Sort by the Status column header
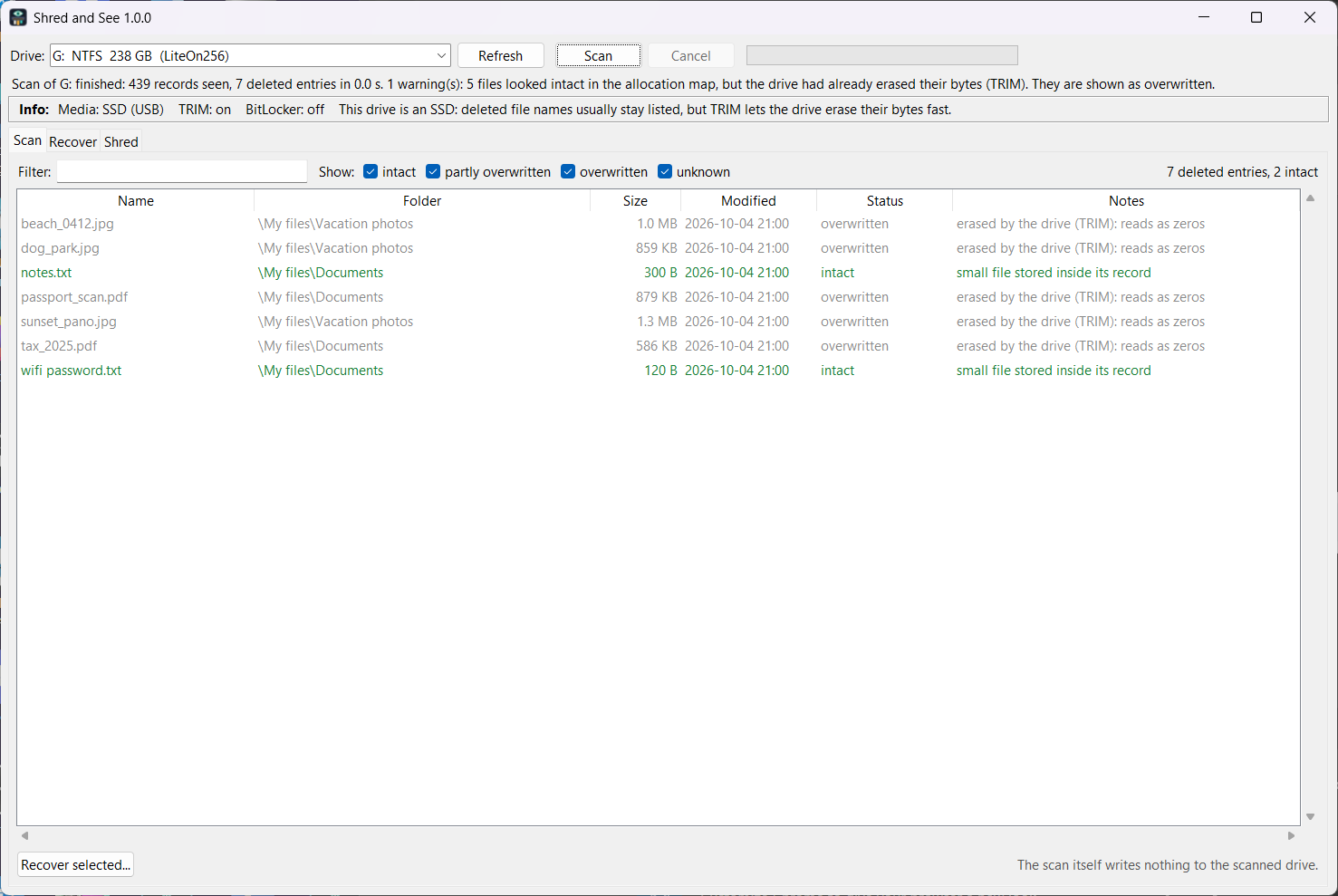 (x=884, y=201)
